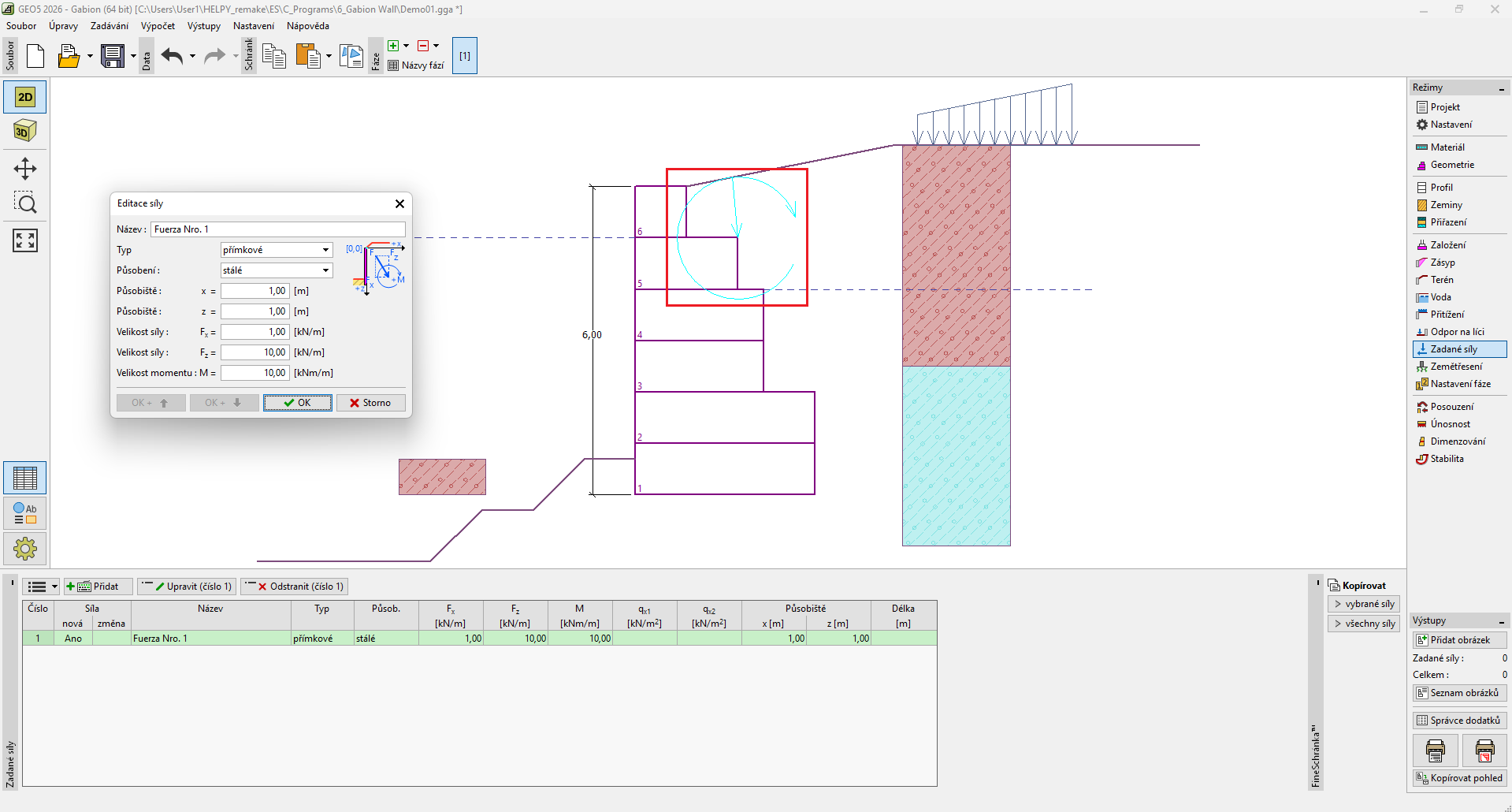Activate the 2D view button
Image resolution: width=1512 pixels, height=812 pixels.
(25, 97)
